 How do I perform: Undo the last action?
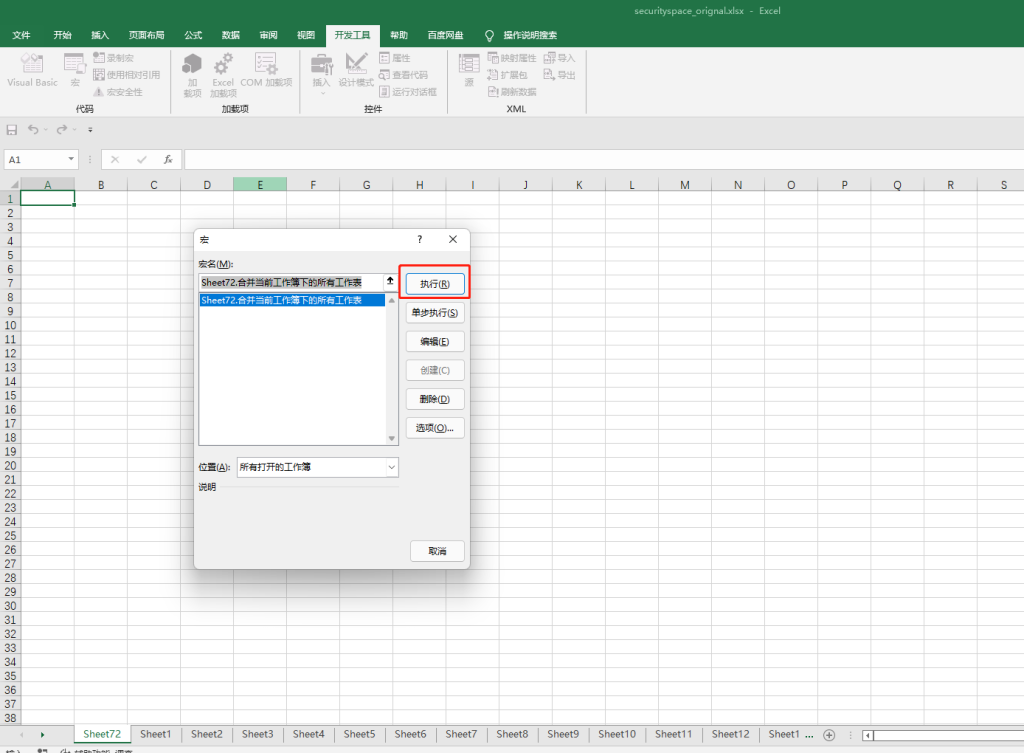[x=33, y=130]
